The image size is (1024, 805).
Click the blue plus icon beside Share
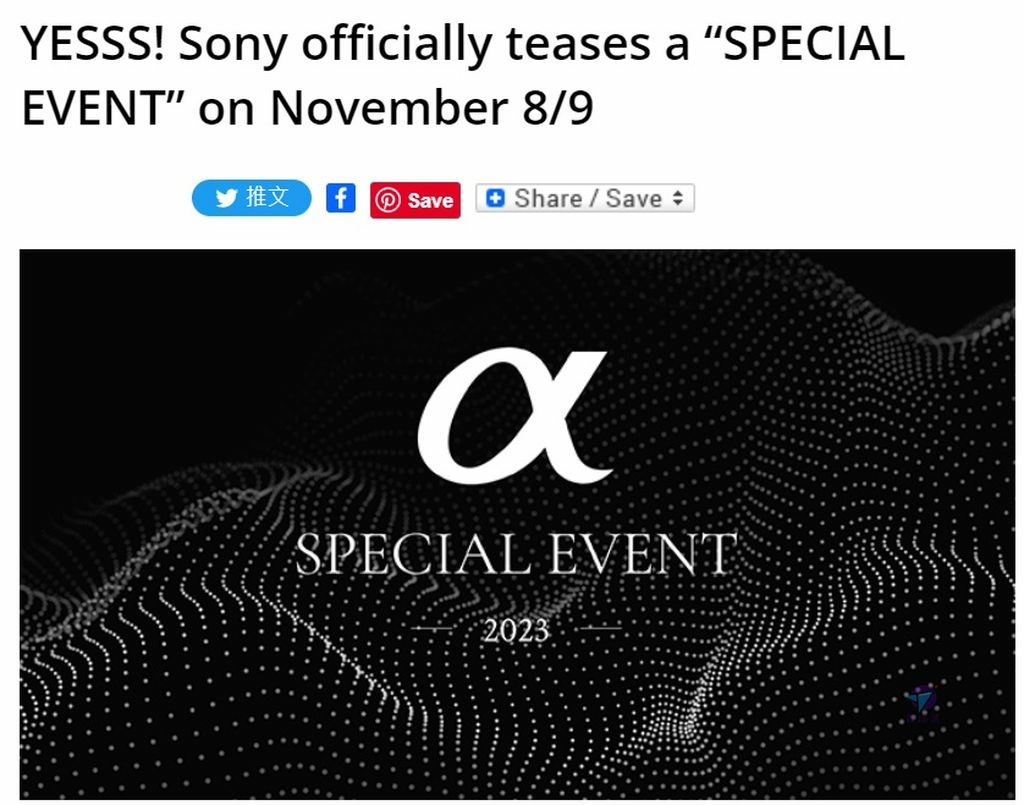[x=496, y=198]
